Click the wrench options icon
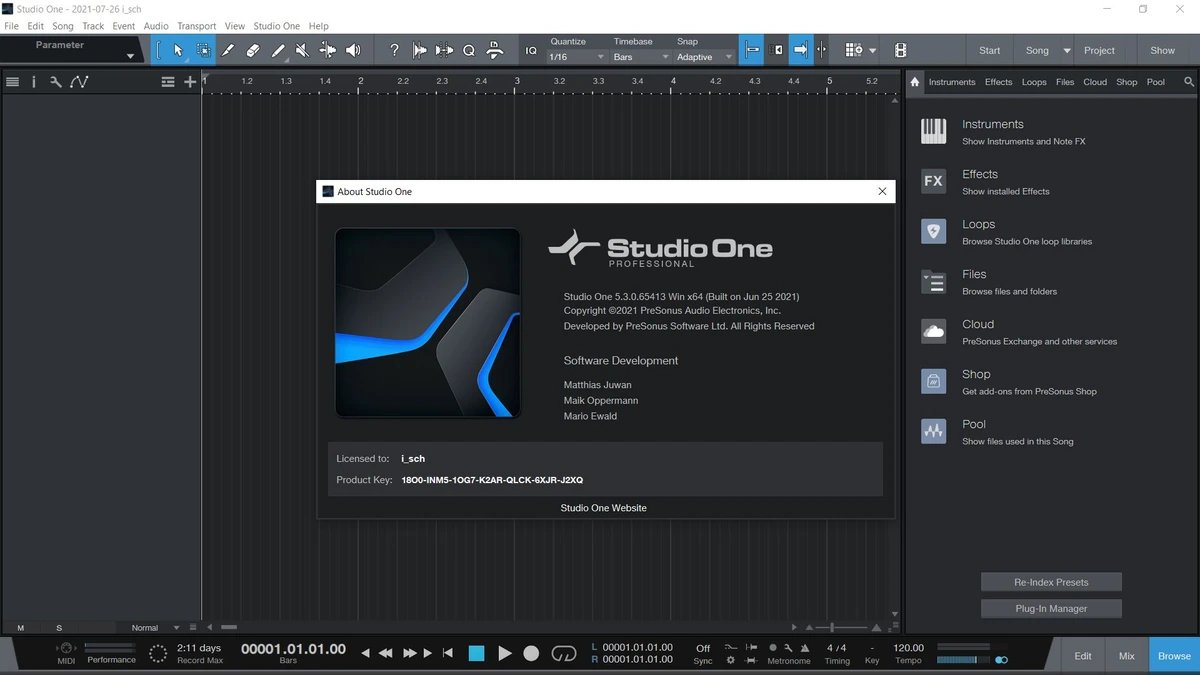Screen dimensions: 1200x675 [x=56, y=82]
